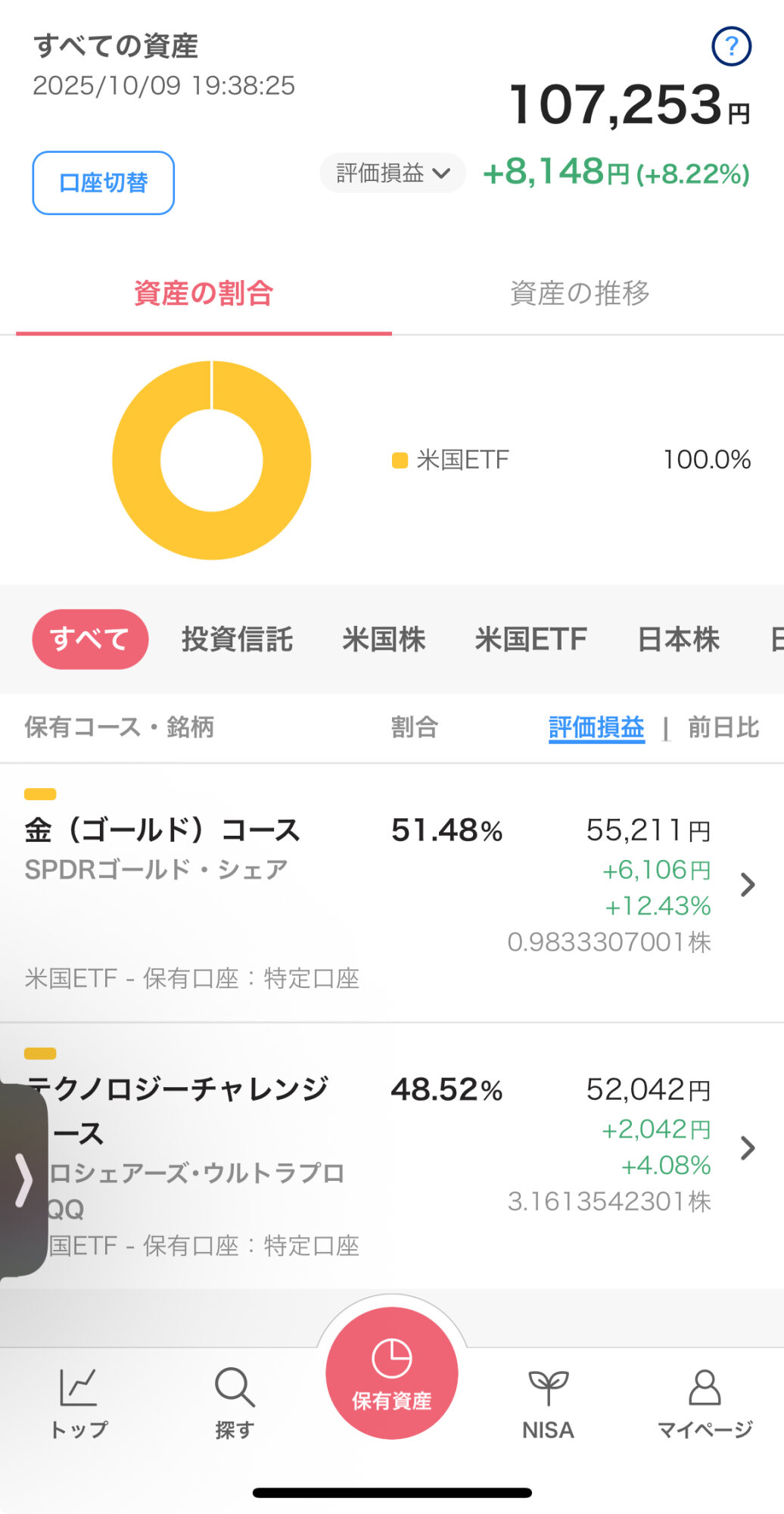Select the 米国株 filter
This screenshot has height=1514, width=784.
384,639
